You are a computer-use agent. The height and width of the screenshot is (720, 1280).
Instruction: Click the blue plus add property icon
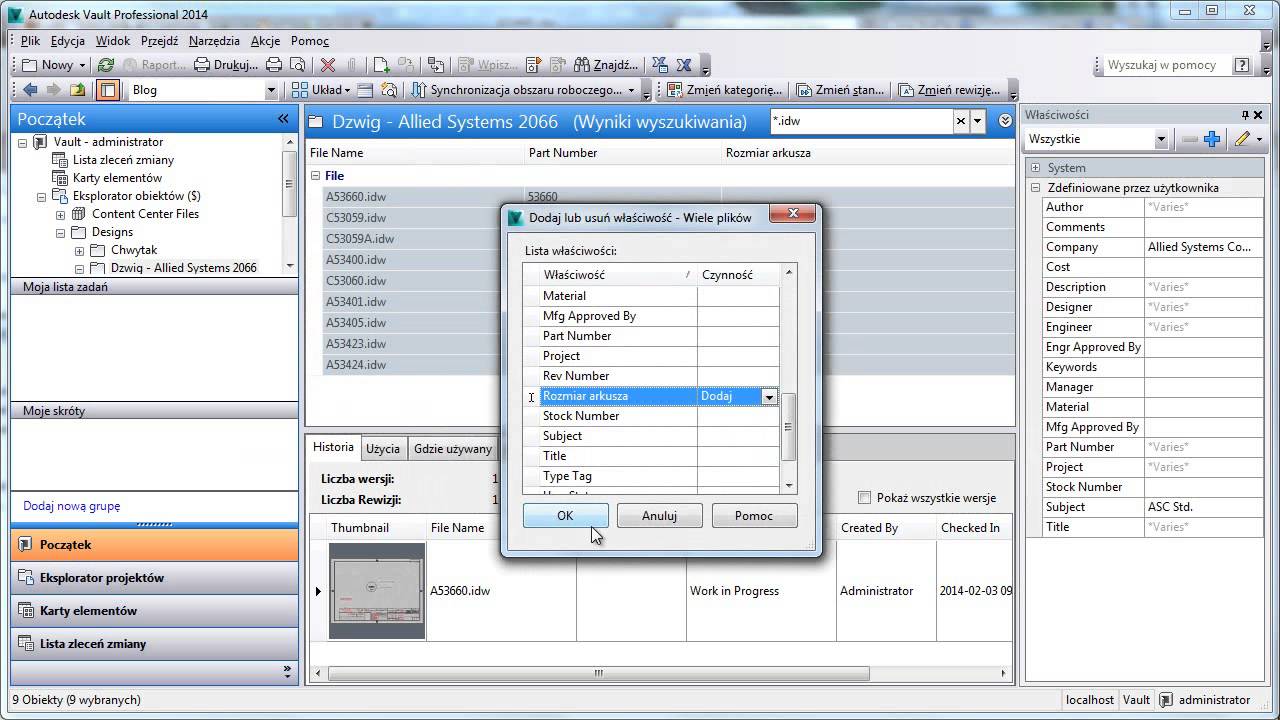click(1212, 139)
